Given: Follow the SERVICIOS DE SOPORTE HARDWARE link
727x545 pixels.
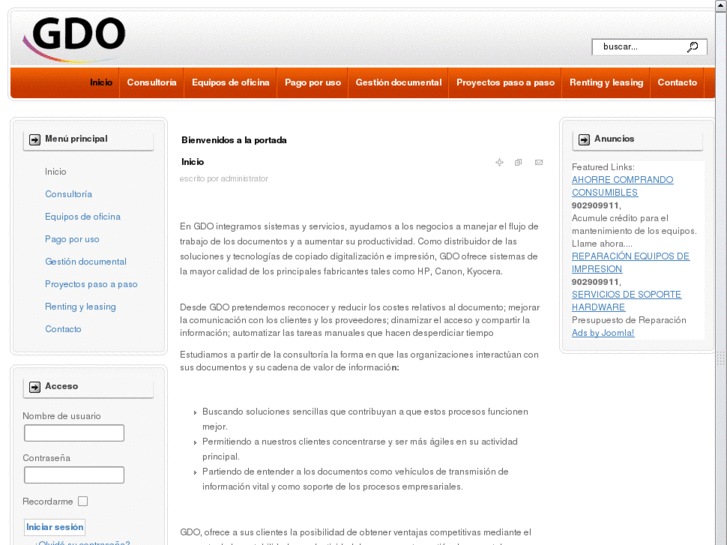Looking at the screenshot, I should [x=626, y=301].
